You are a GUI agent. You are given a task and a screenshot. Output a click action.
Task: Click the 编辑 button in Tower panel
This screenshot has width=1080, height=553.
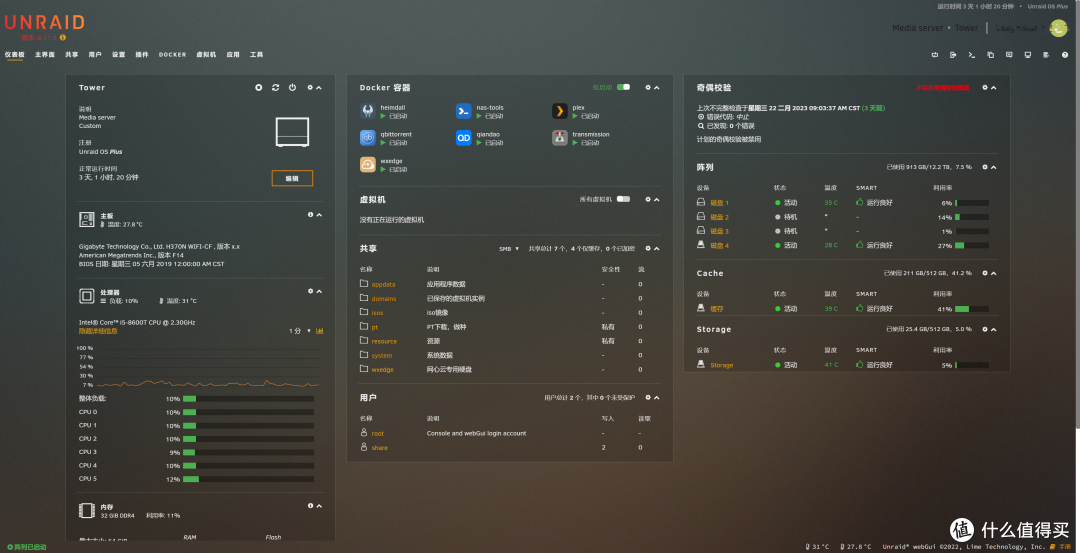292,178
